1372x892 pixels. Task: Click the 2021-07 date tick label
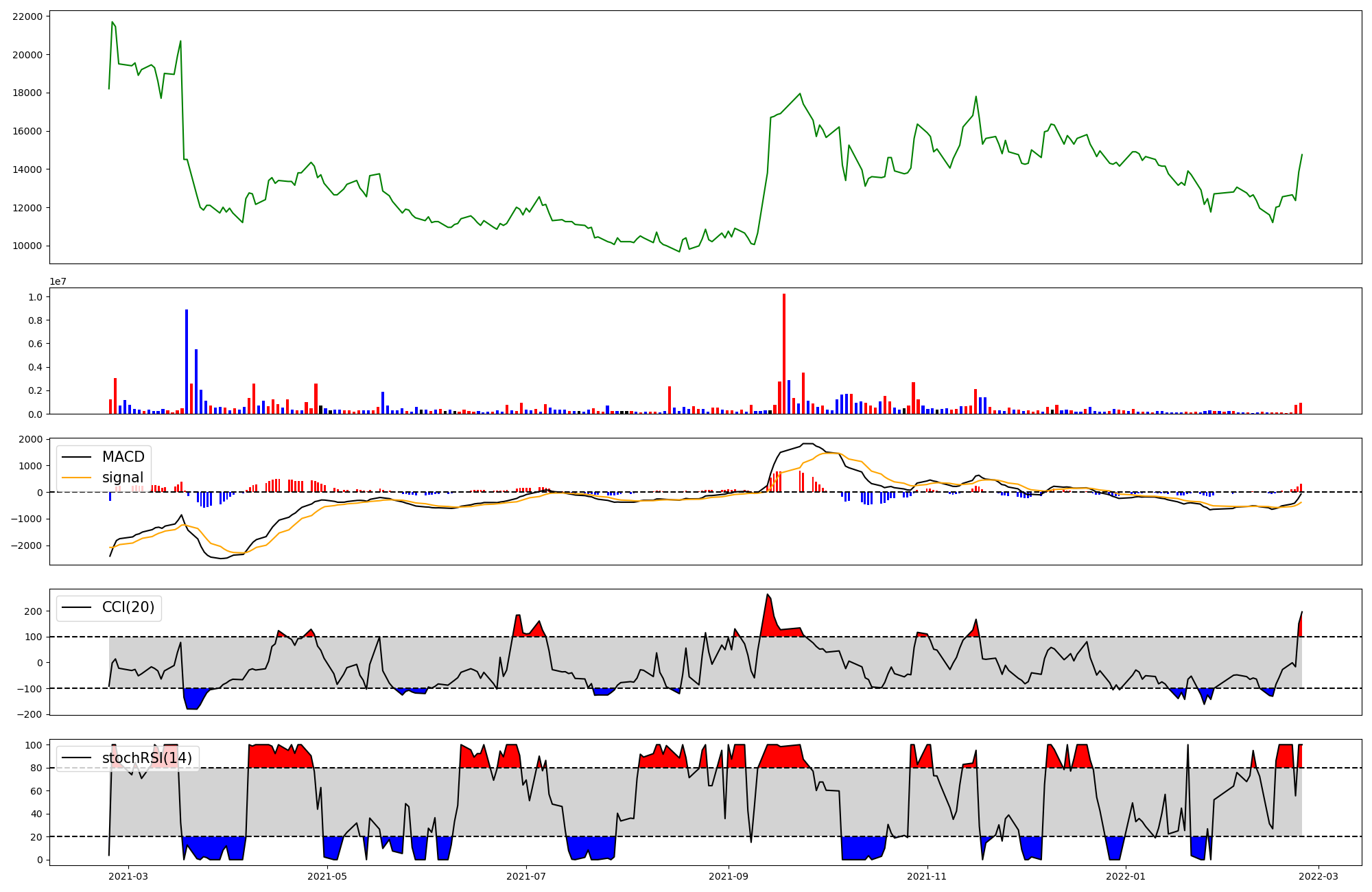click(x=526, y=876)
